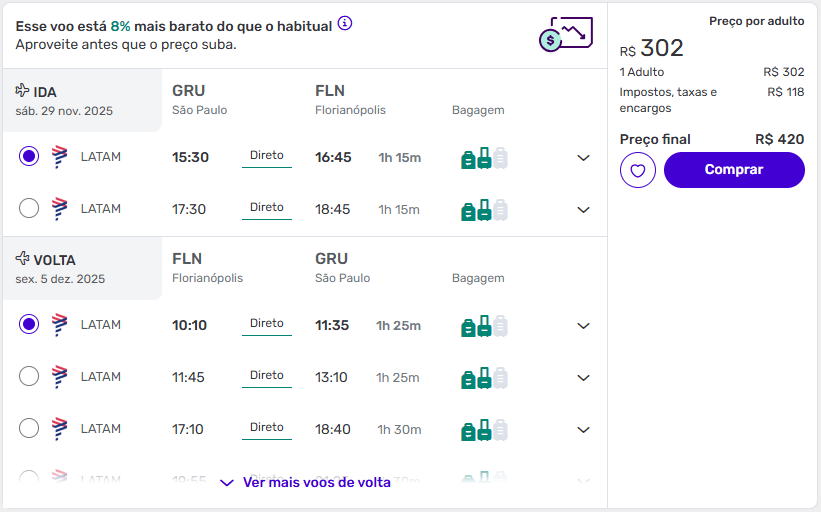Click baggage icons on 10:10 return flight
The width and height of the screenshot is (821, 512).
click(x=484, y=326)
